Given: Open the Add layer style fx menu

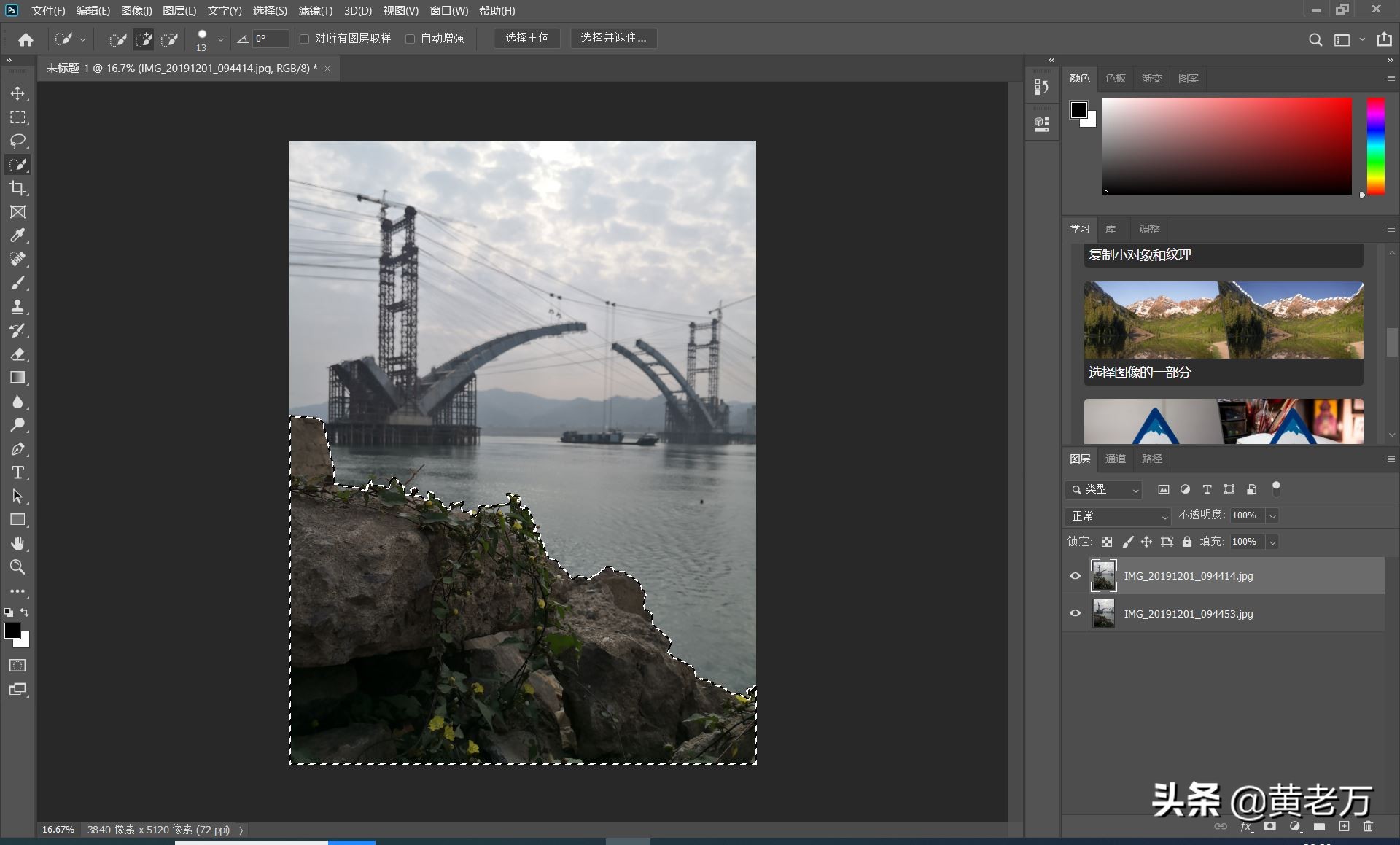Looking at the screenshot, I should point(1245,826).
